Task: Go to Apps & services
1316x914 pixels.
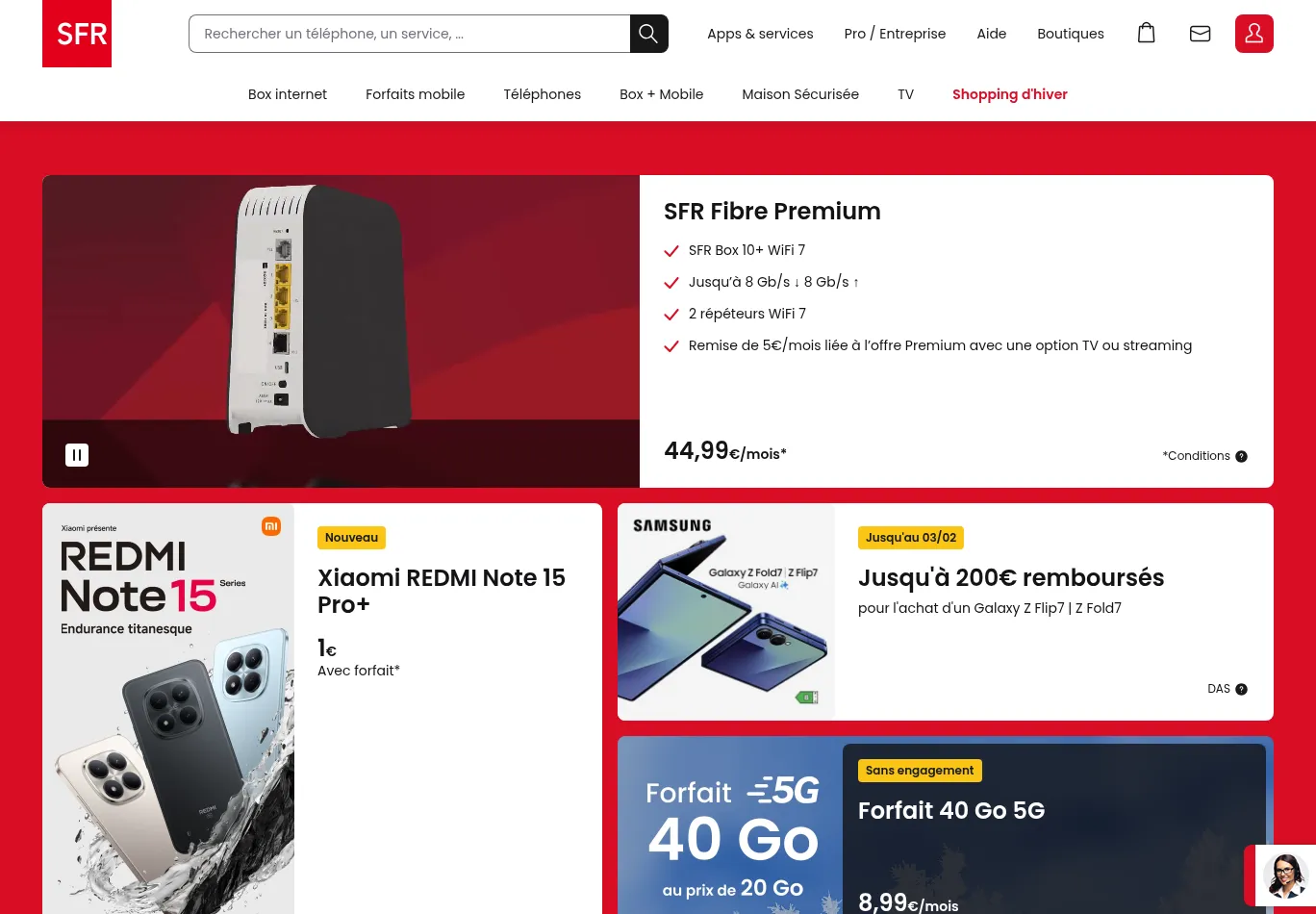Action: tap(760, 34)
